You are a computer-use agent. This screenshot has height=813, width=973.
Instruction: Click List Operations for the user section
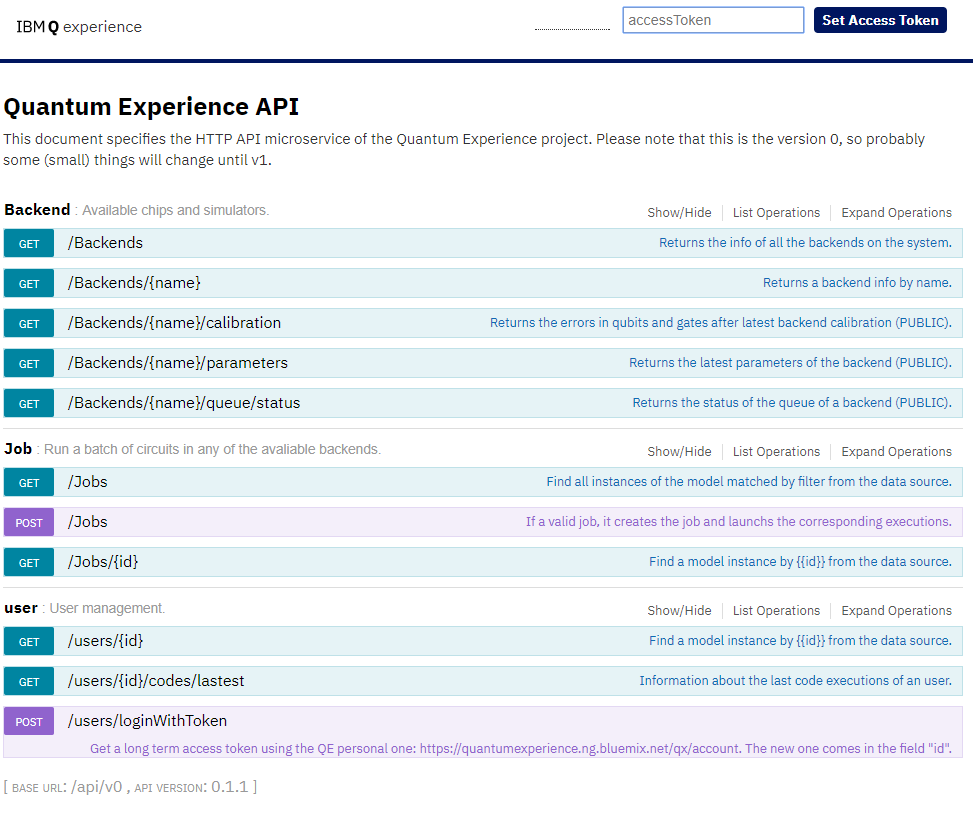click(x=776, y=610)
